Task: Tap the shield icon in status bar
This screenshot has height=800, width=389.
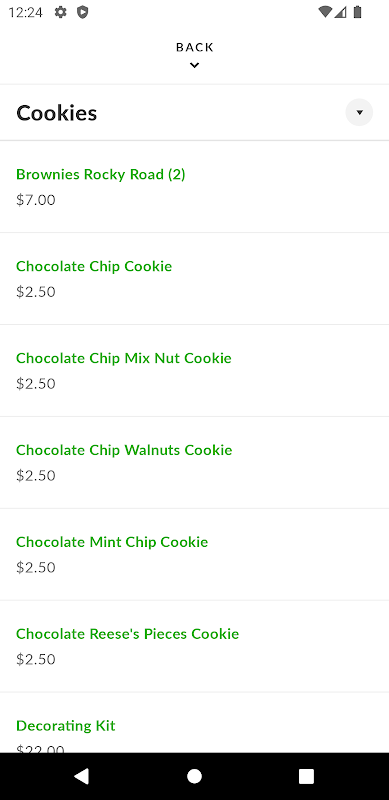Action: 83,12
